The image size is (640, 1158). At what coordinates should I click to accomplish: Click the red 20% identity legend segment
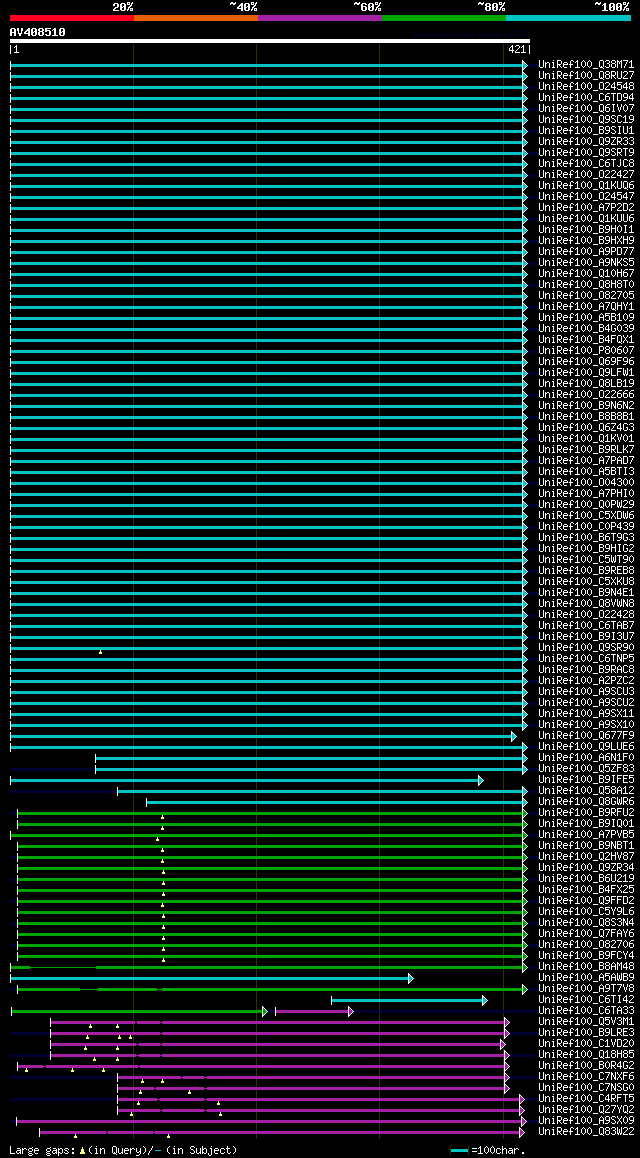[72, 18]
